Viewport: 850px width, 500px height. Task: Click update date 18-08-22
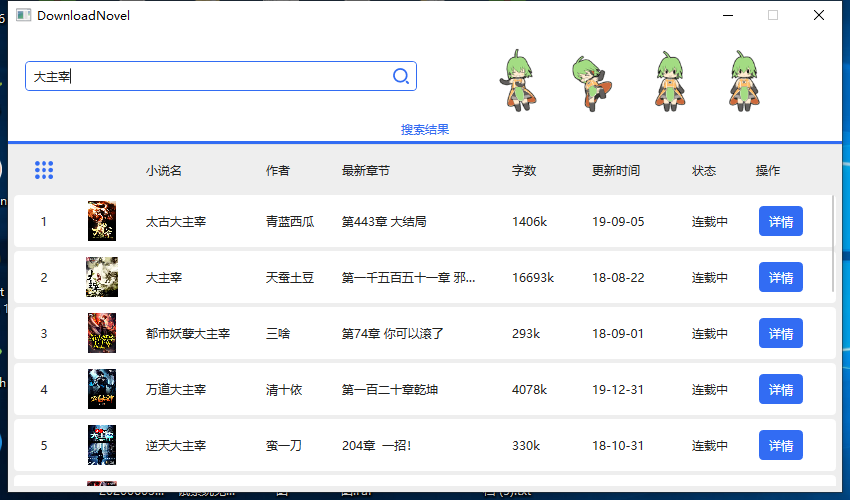[x=618, y=278]
